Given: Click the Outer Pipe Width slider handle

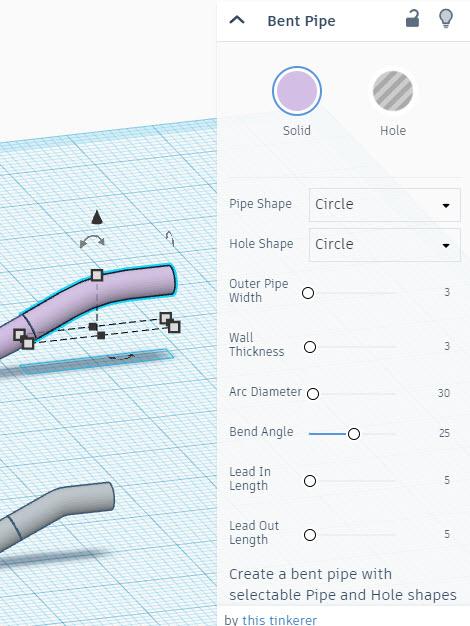Looking at the screenshot, I should click(x=308, y=293).
